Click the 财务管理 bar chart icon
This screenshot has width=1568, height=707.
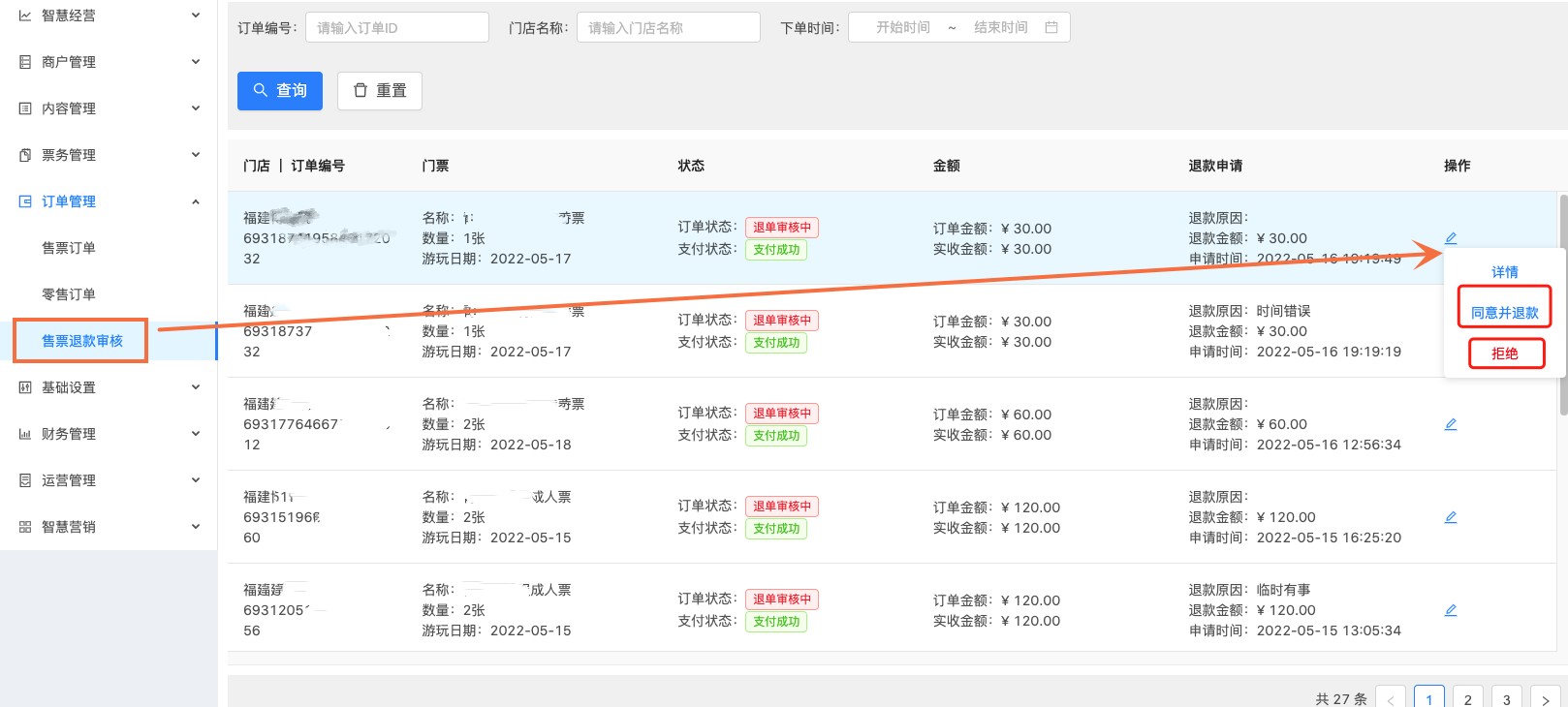point(25,434)
